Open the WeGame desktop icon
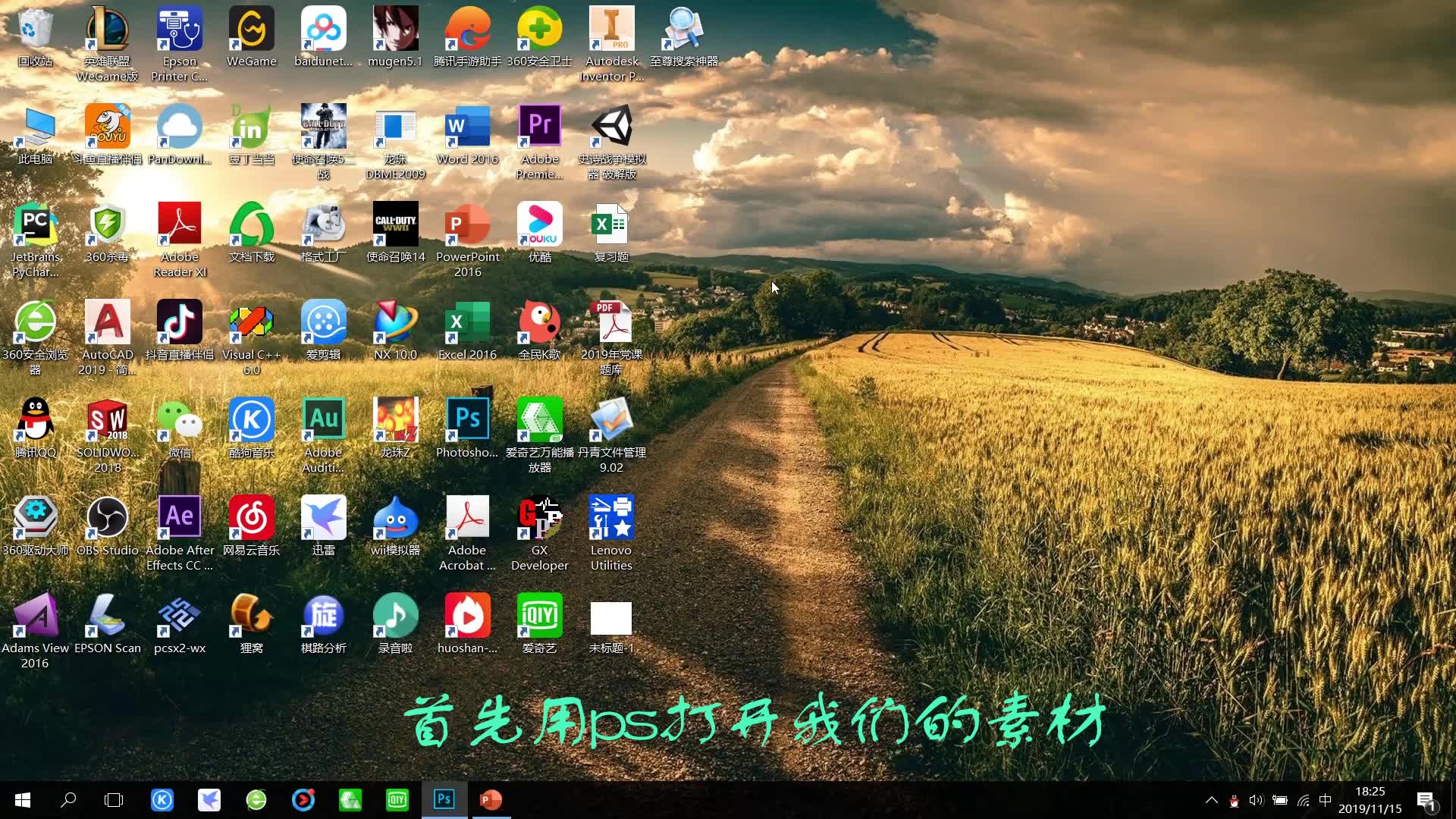 point(251,37)
